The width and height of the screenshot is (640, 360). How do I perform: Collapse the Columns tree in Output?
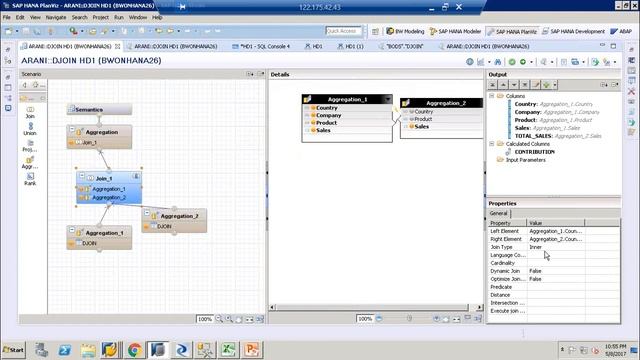pyautogui.click(x=492, y=96)
